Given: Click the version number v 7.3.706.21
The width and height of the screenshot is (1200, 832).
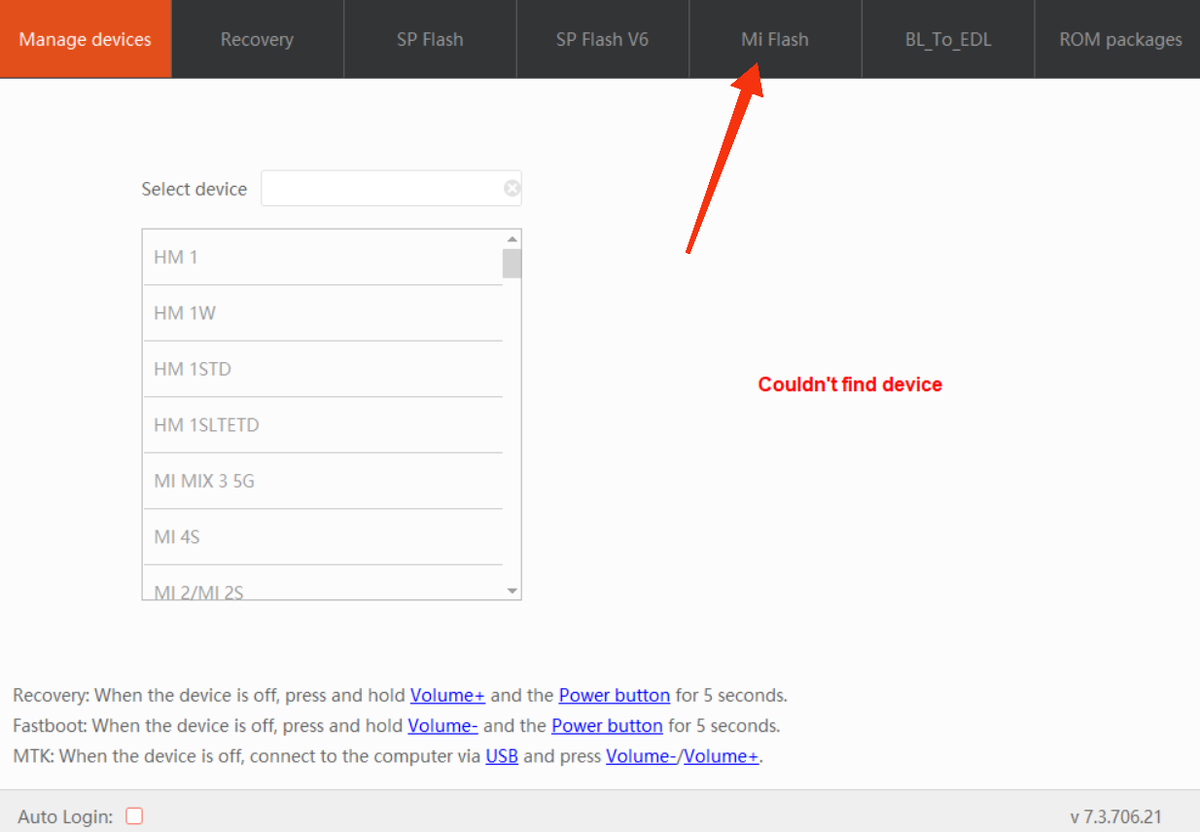Looking at the screenshot, I should [1116, 817].
